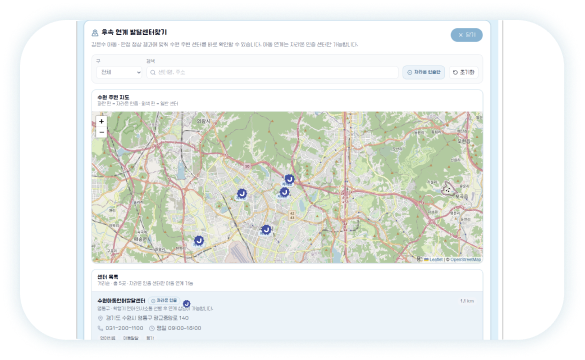Open the district dropdown set to 전체
This screenshot has width=585, height=360.
(x=119, y=72)
